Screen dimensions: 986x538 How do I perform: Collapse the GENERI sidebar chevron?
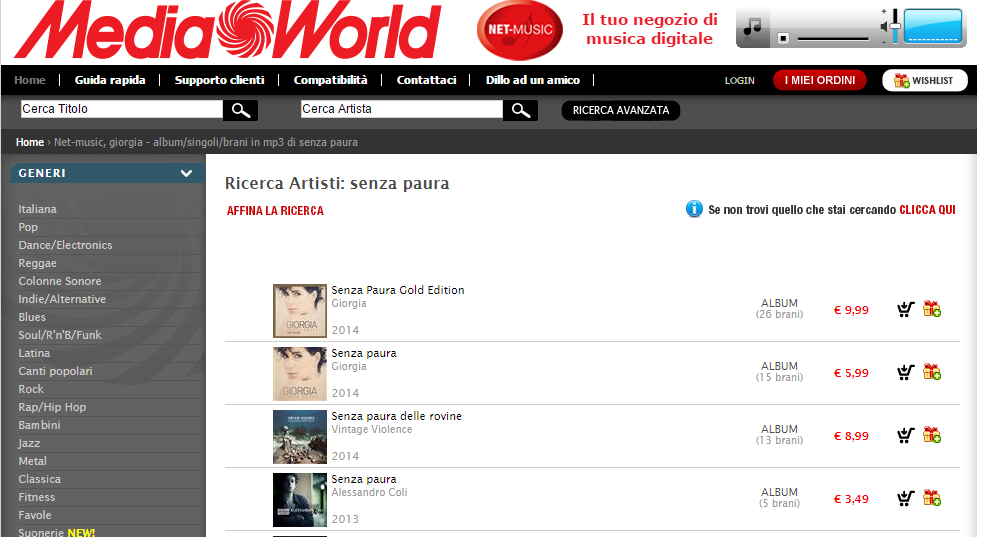[x=186, y=173]
